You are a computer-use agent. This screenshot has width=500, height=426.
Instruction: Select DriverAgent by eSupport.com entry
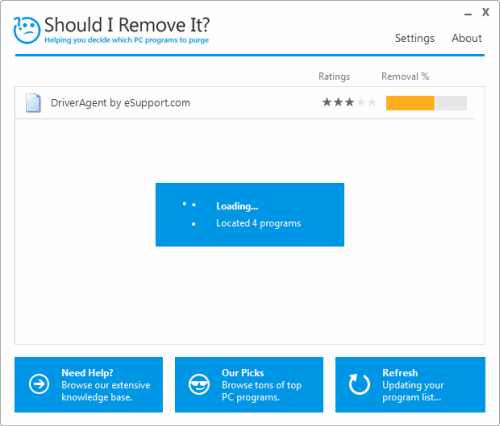245,103
